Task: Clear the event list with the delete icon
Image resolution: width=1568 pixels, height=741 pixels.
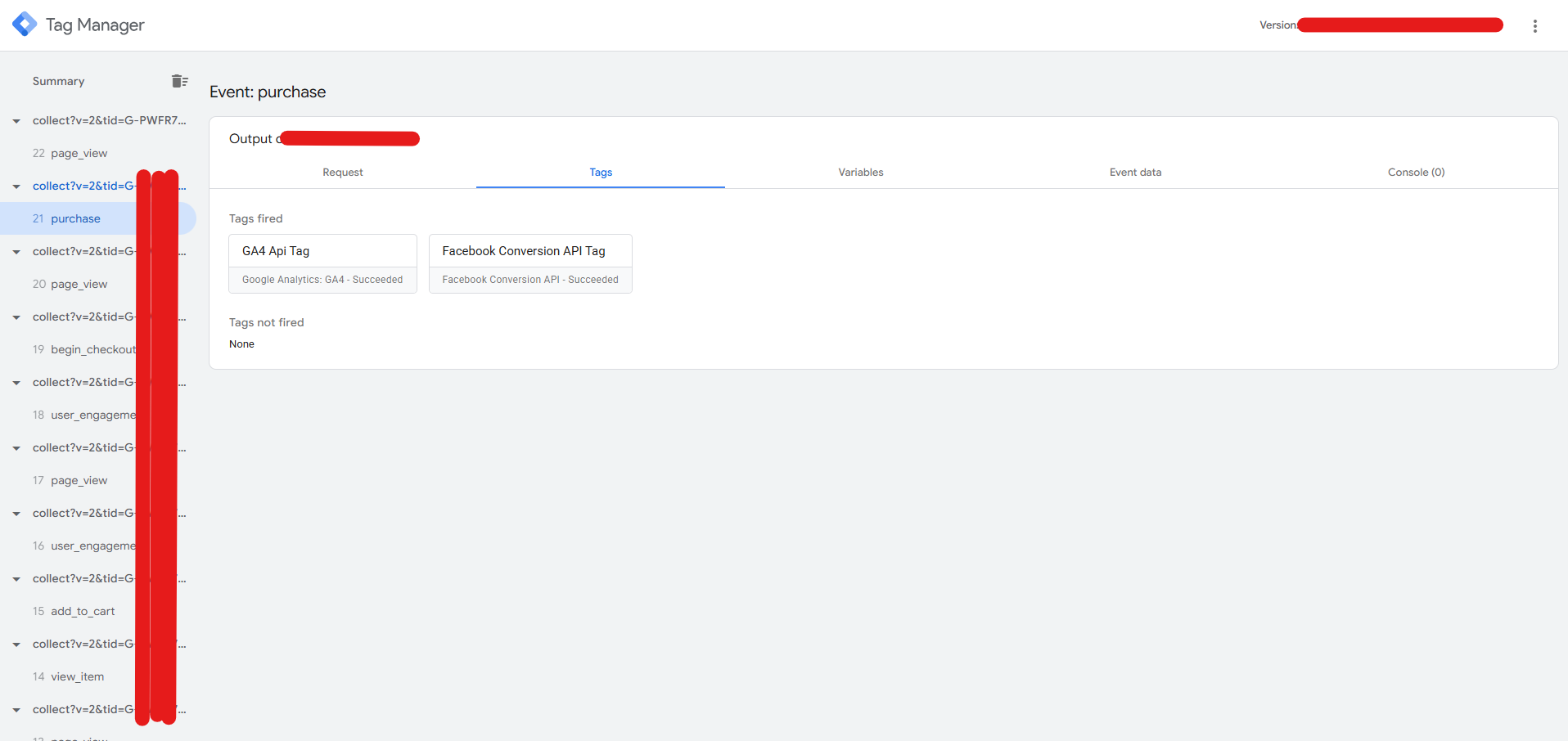Action: pos(180,81)
